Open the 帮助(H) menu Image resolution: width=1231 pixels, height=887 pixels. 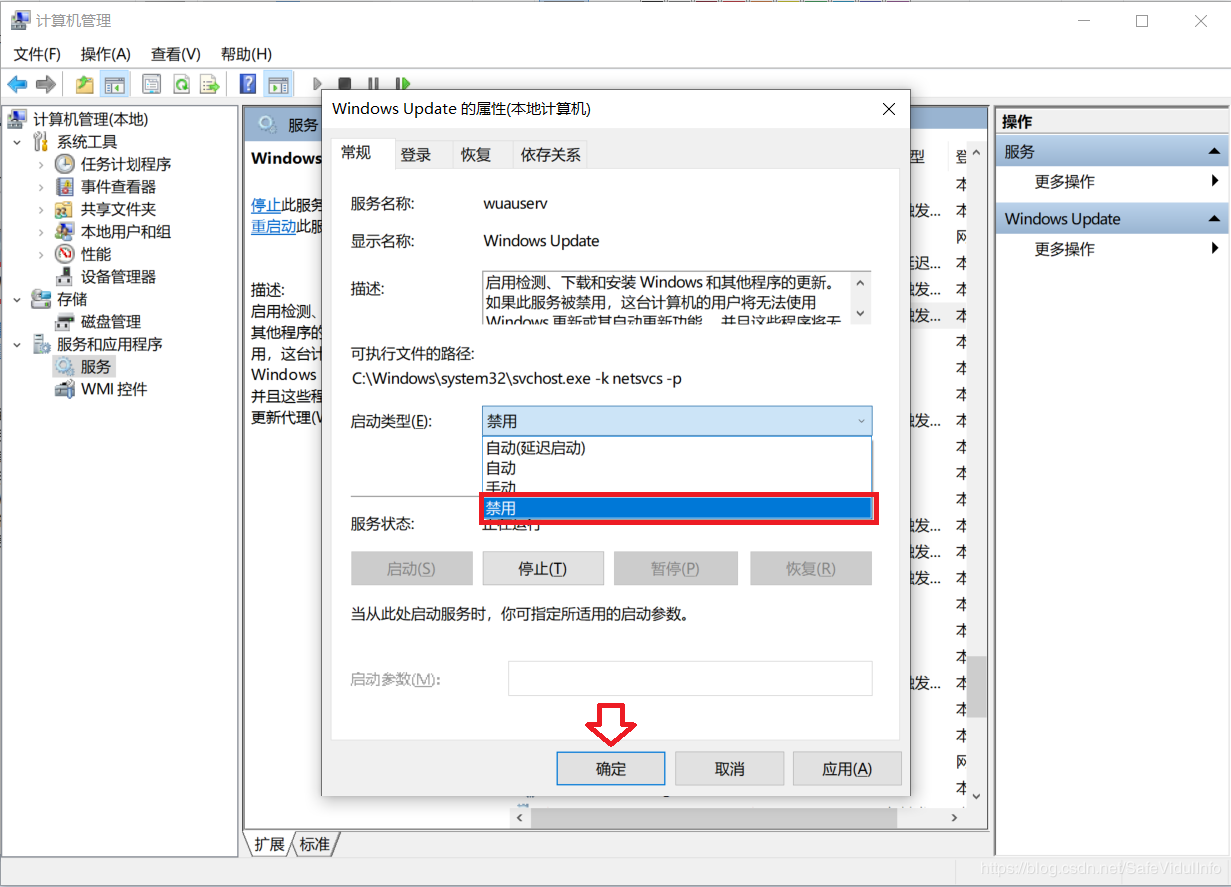(246, 54)
